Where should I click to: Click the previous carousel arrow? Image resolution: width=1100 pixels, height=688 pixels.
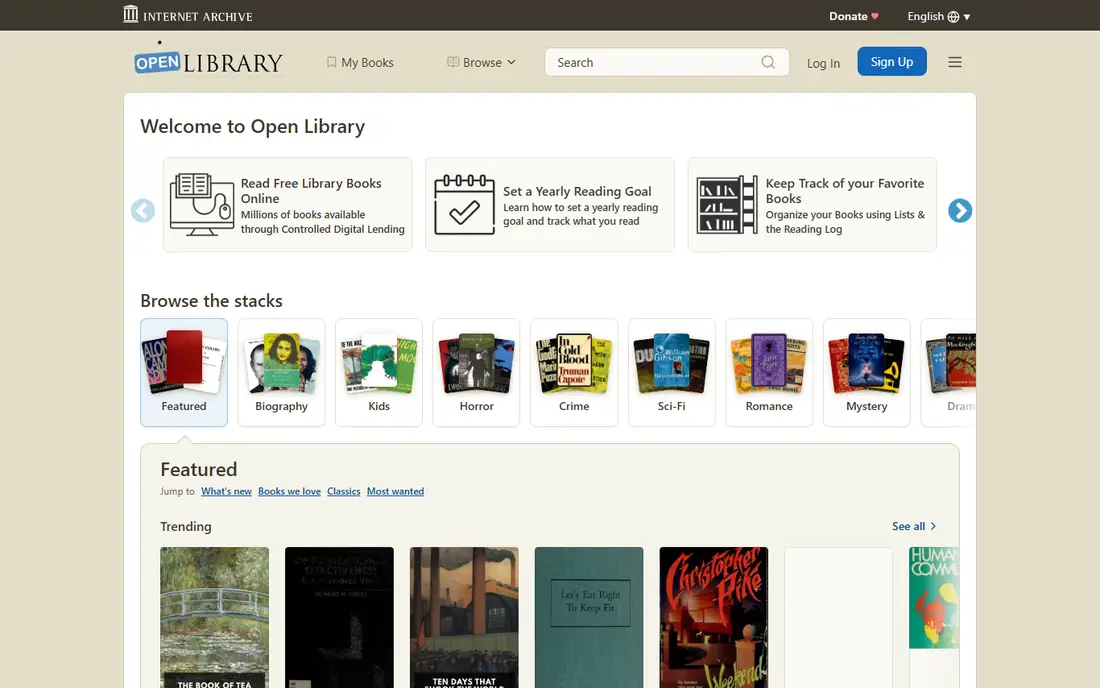(143, 210)
